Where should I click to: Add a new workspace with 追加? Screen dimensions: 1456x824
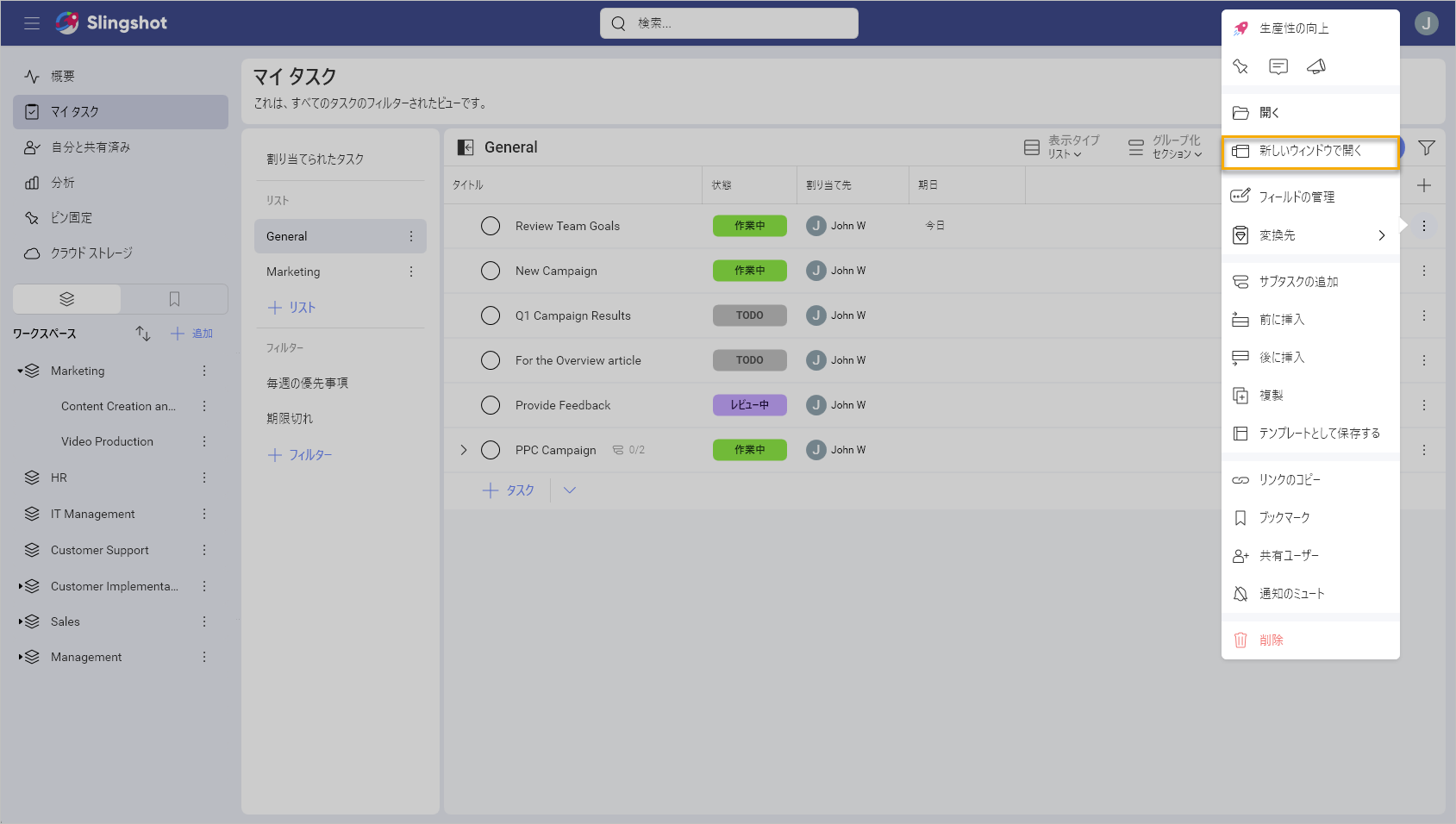coord(192,334)
